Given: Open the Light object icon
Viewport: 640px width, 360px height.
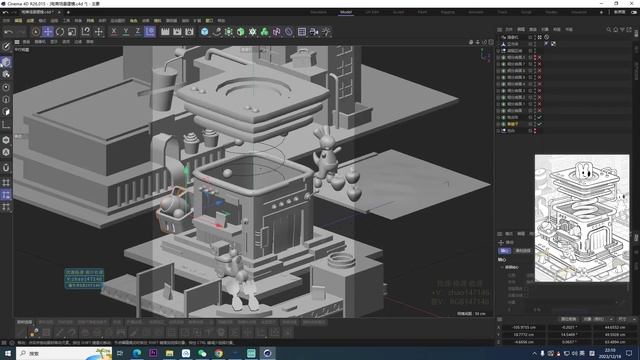Looking at the screenshot, I should click(326, 32).
